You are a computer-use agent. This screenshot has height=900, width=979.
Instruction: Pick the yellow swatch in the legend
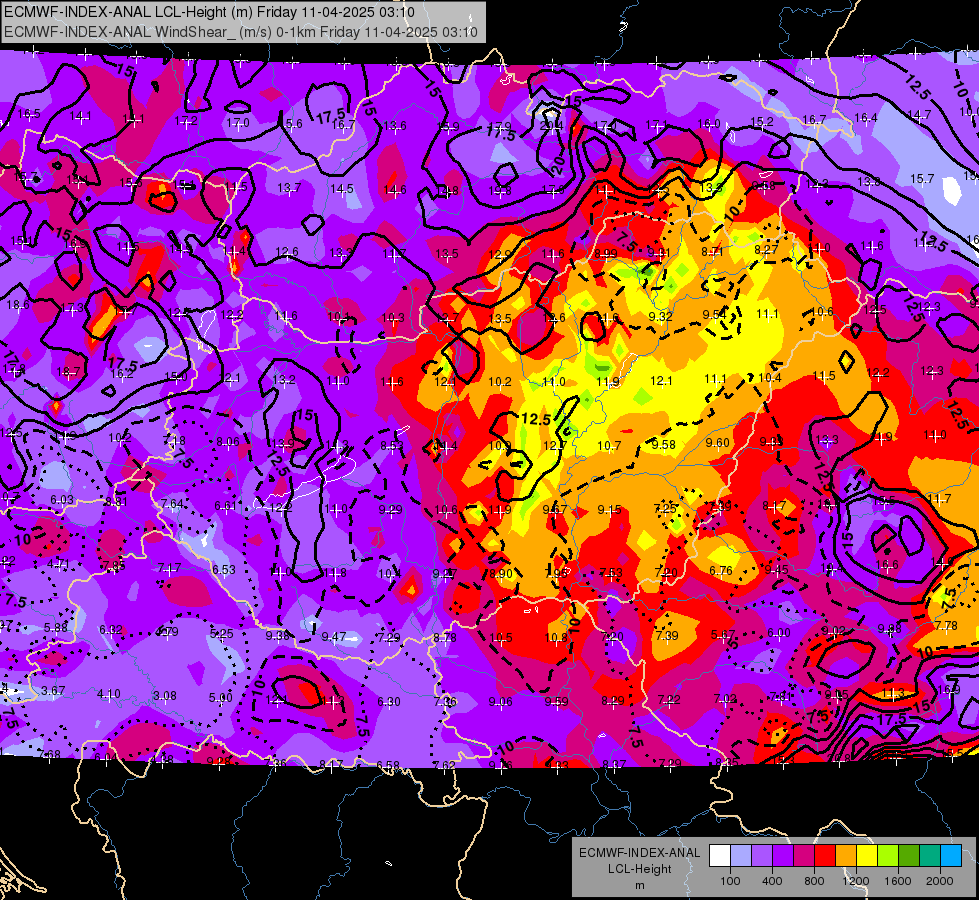click(x=867, y=856)
